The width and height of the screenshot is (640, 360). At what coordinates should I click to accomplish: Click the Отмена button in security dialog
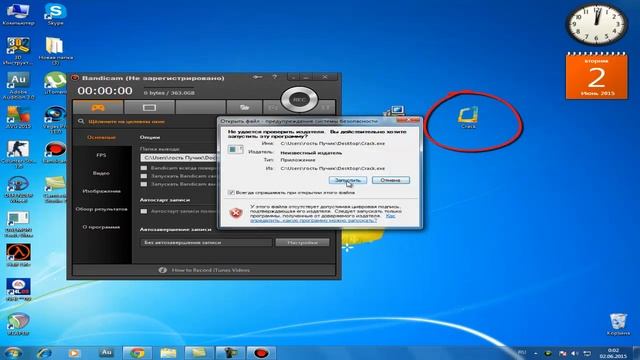pos(391,180)
